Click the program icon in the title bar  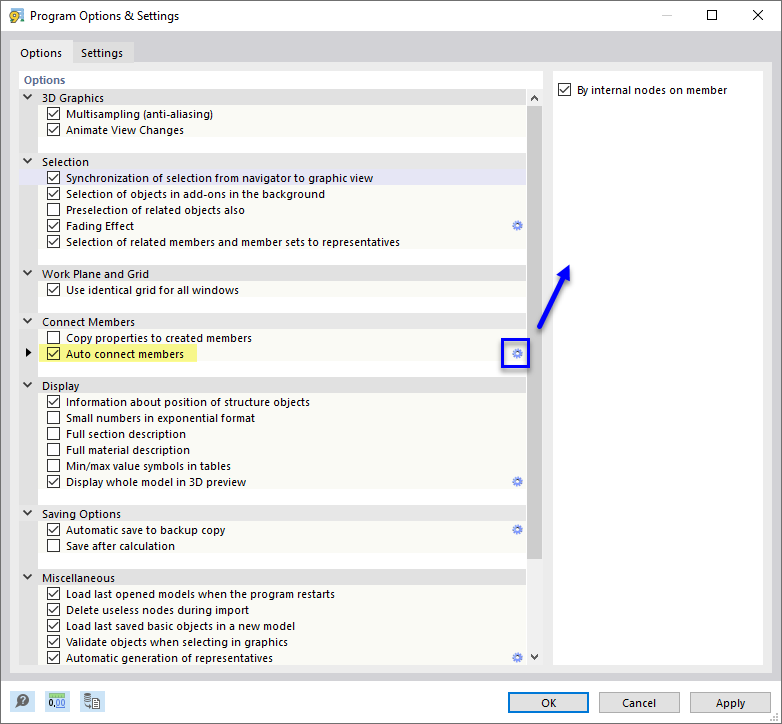16,16
